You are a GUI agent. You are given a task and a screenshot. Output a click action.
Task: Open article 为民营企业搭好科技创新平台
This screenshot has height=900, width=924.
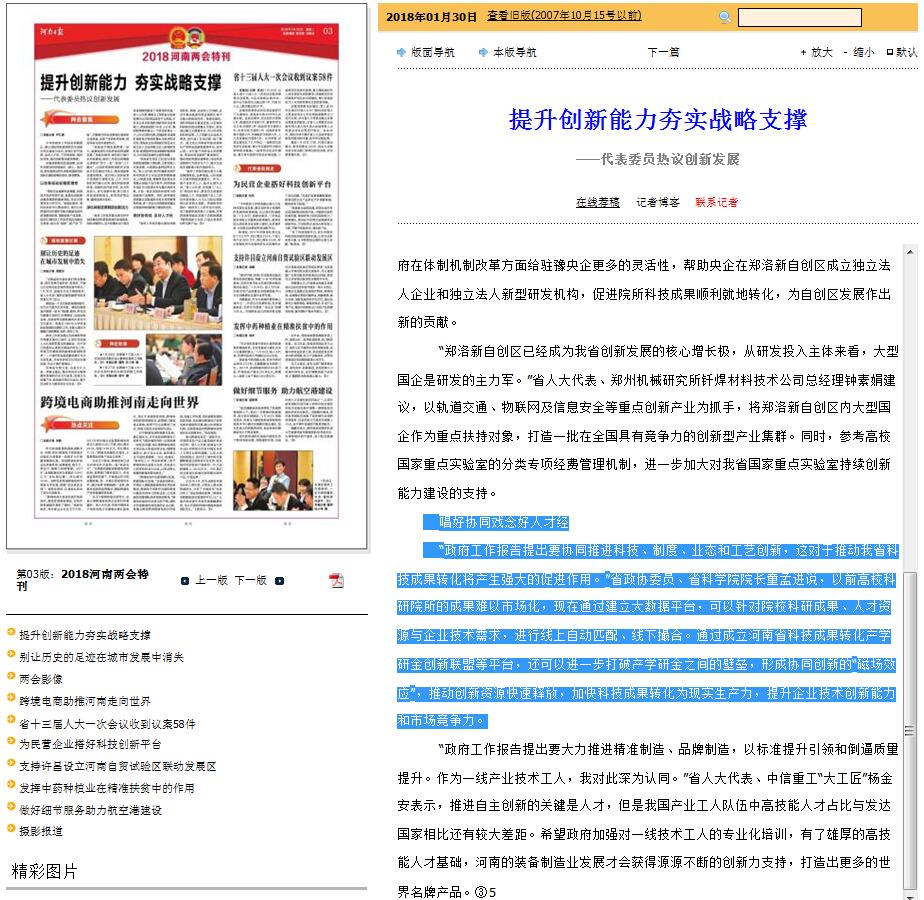pyautogui.click(x=90, y=744)
